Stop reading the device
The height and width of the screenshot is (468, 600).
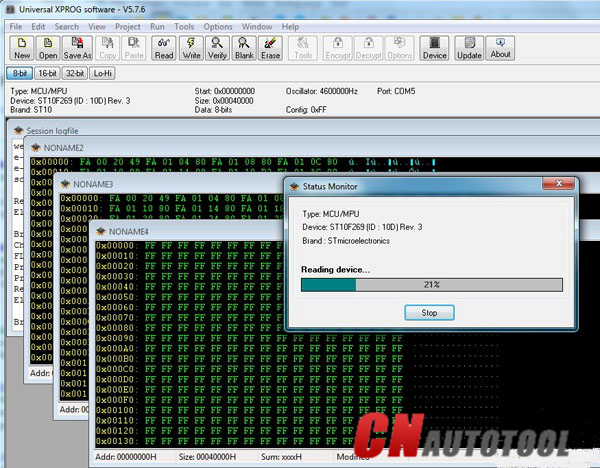coord(429,313)
